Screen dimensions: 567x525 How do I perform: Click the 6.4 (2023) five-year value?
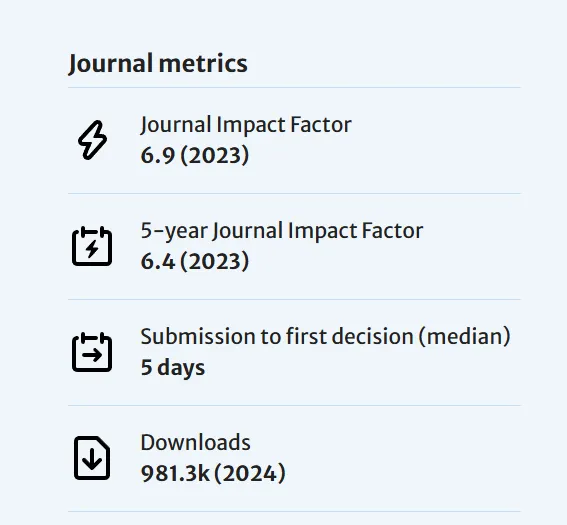(x=195, y=261)
